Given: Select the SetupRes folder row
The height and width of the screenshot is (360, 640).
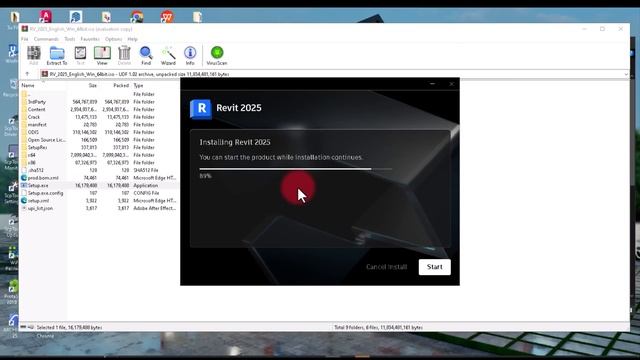Looking at the screenshot, I should click(x=100, y=147).
